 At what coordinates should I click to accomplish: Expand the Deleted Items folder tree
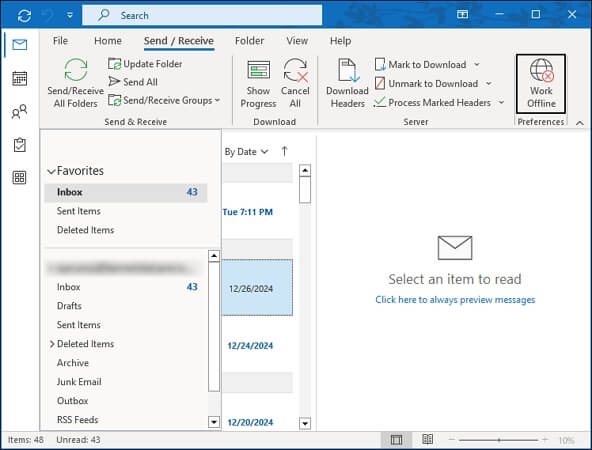(52, 344)
